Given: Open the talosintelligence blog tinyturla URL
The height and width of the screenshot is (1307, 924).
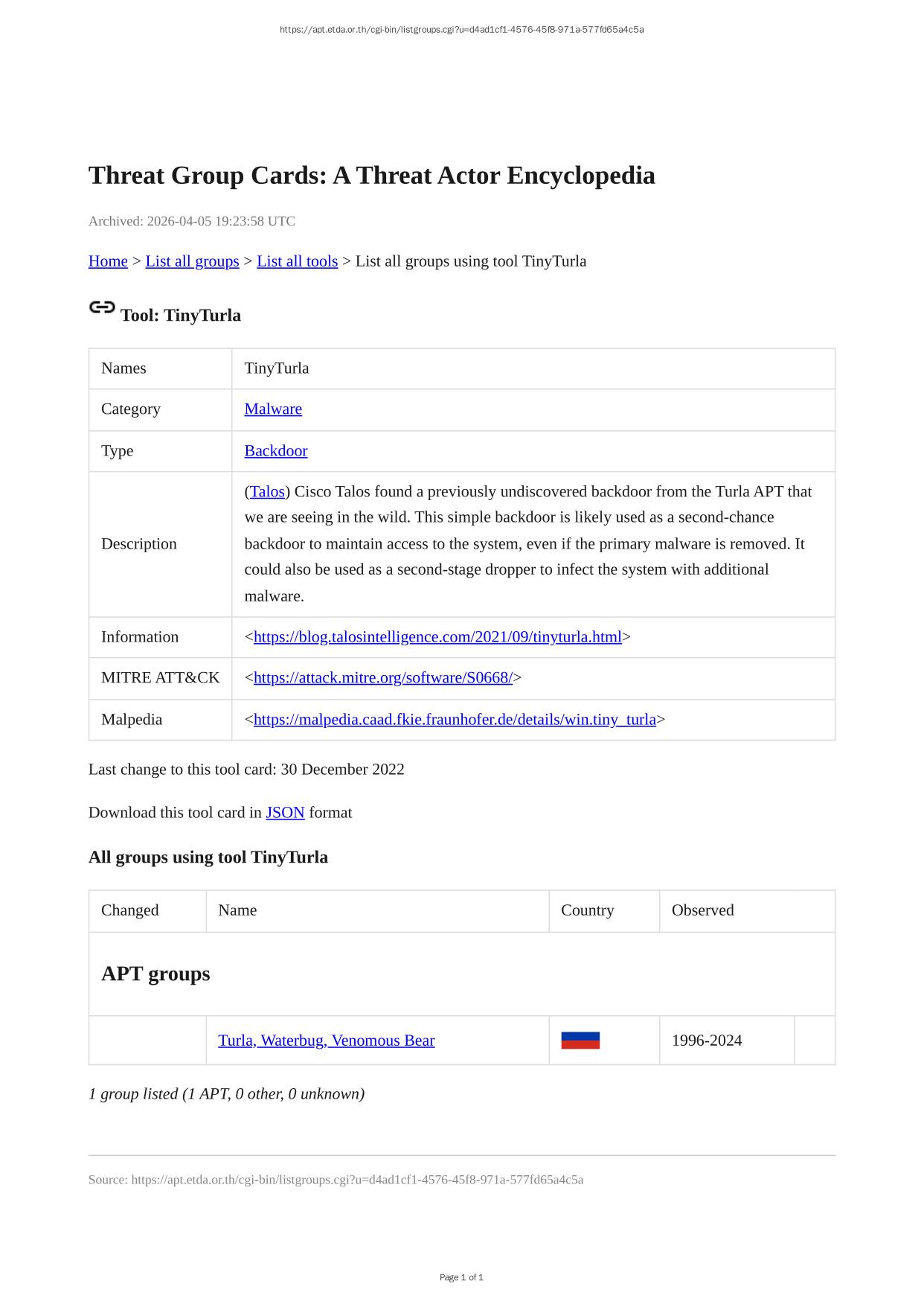Looking at the screenshot, I should (437, 637).
